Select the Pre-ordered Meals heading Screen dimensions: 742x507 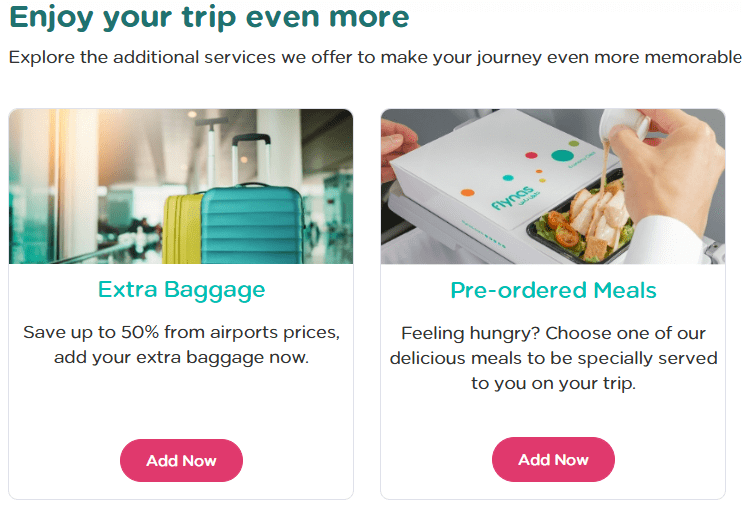[x=553, y=290]
